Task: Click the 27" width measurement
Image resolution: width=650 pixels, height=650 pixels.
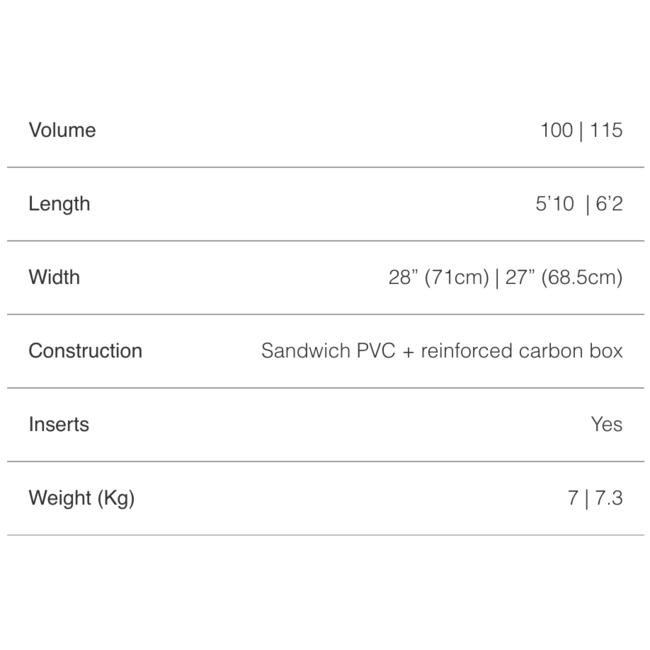Action: (x=519, y=277)
